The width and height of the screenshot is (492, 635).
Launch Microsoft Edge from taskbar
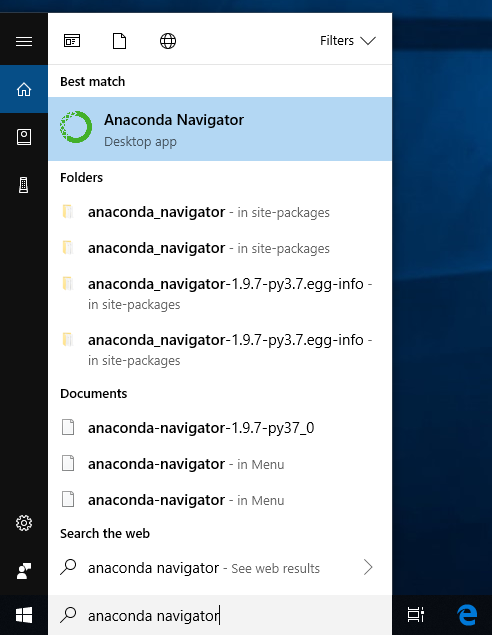click(x=467, y=615)
